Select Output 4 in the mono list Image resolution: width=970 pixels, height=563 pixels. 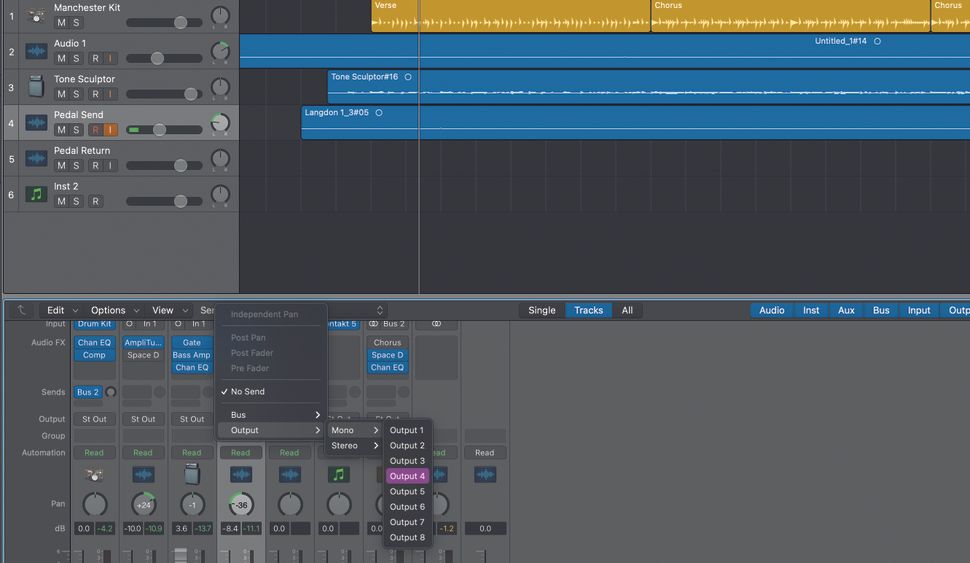pos(407,476)
